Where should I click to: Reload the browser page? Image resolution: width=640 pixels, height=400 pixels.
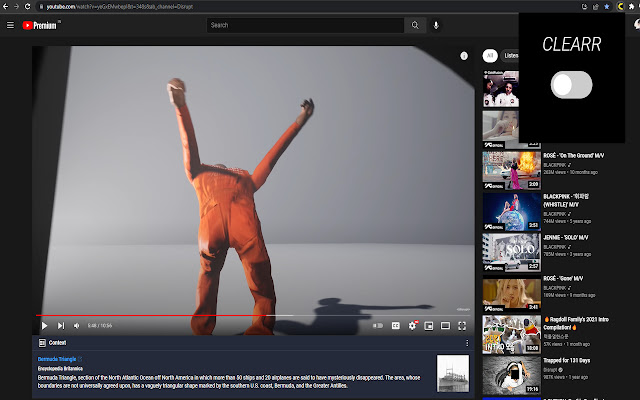click(x=27, y=7)
